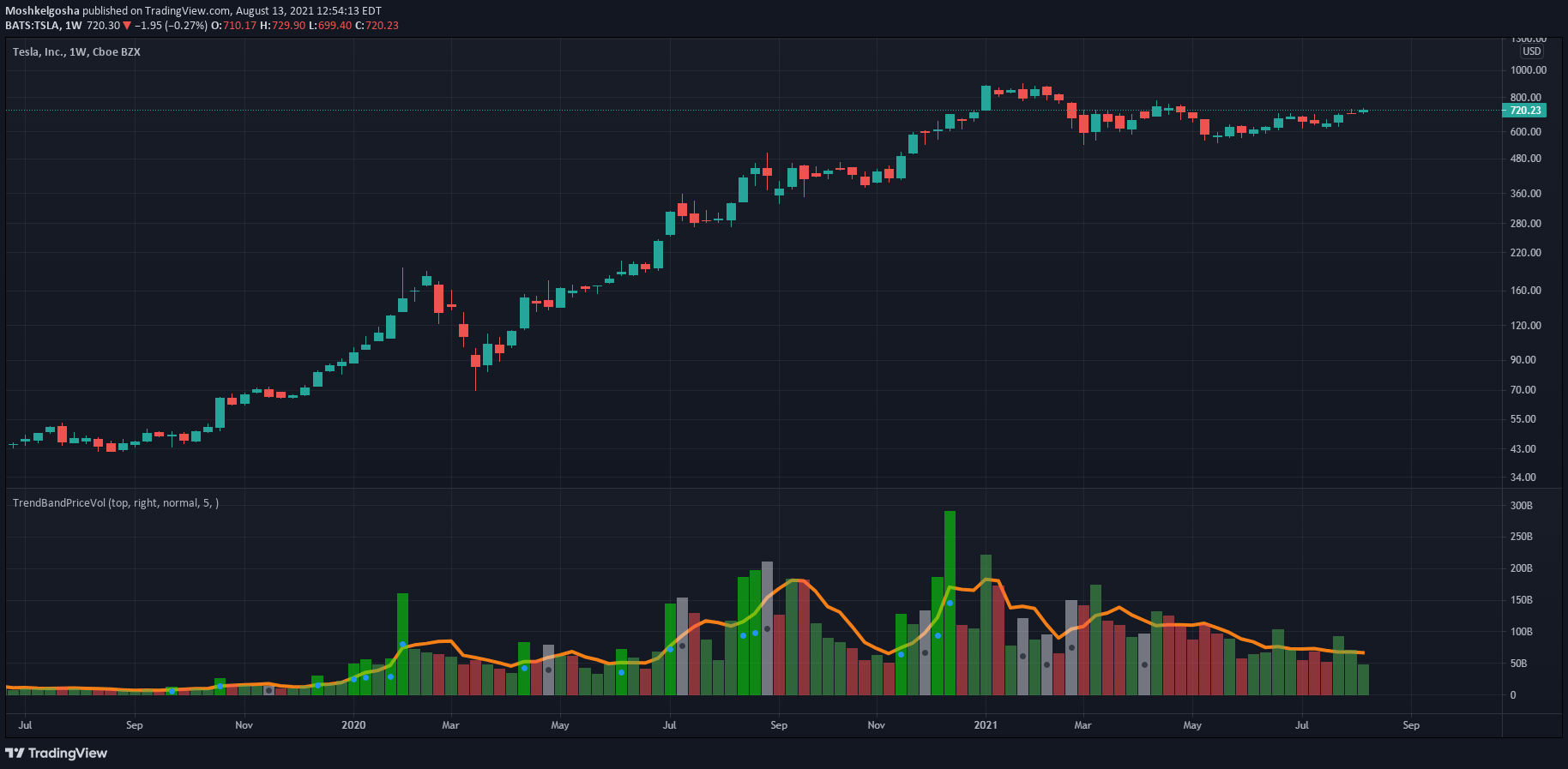This screenshot has width=1568, height=769.
Task: Click the Mar label right after 2020
Action: click(x=450, y=725)
